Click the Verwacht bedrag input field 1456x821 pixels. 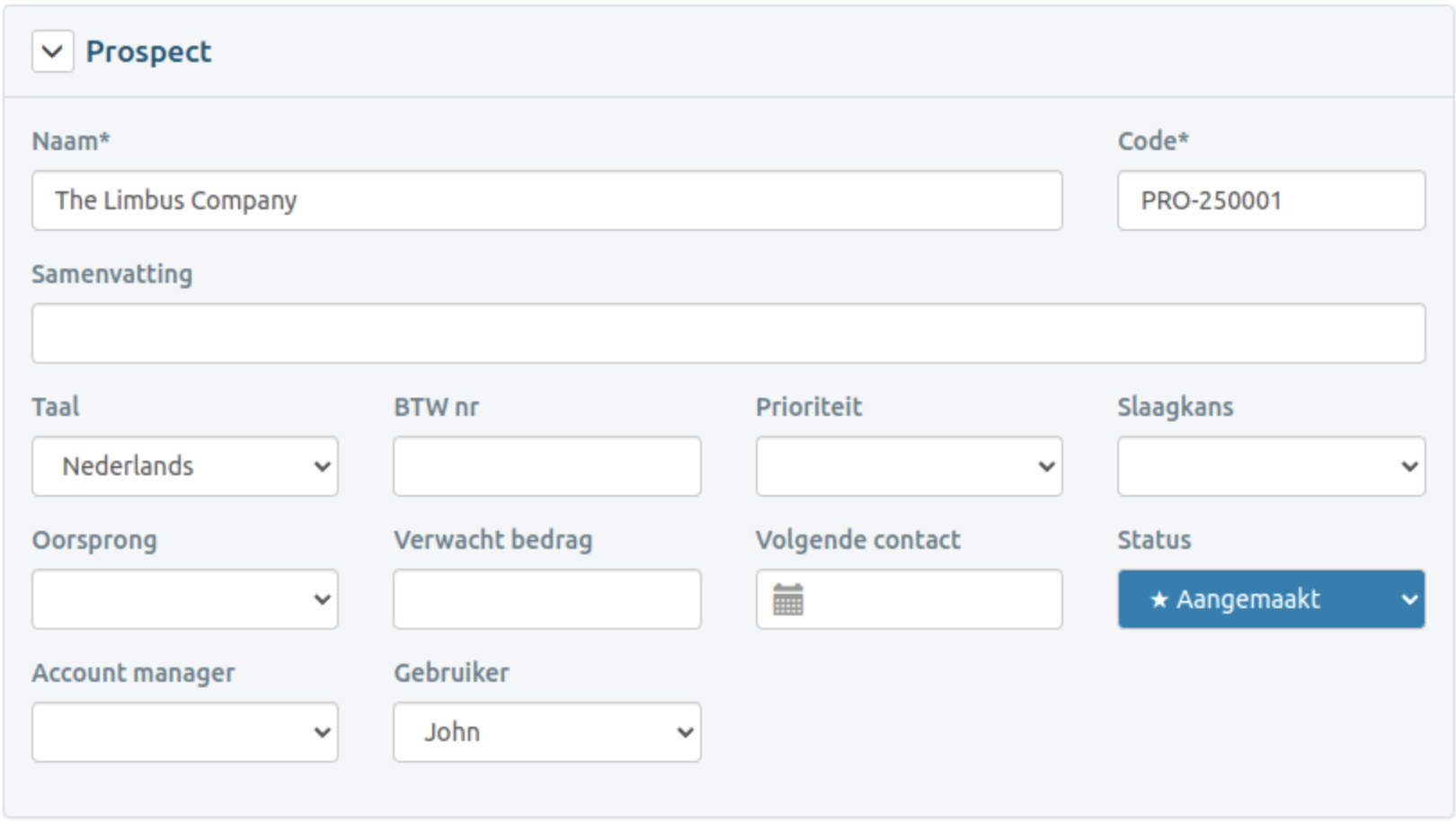coord(546,599)
